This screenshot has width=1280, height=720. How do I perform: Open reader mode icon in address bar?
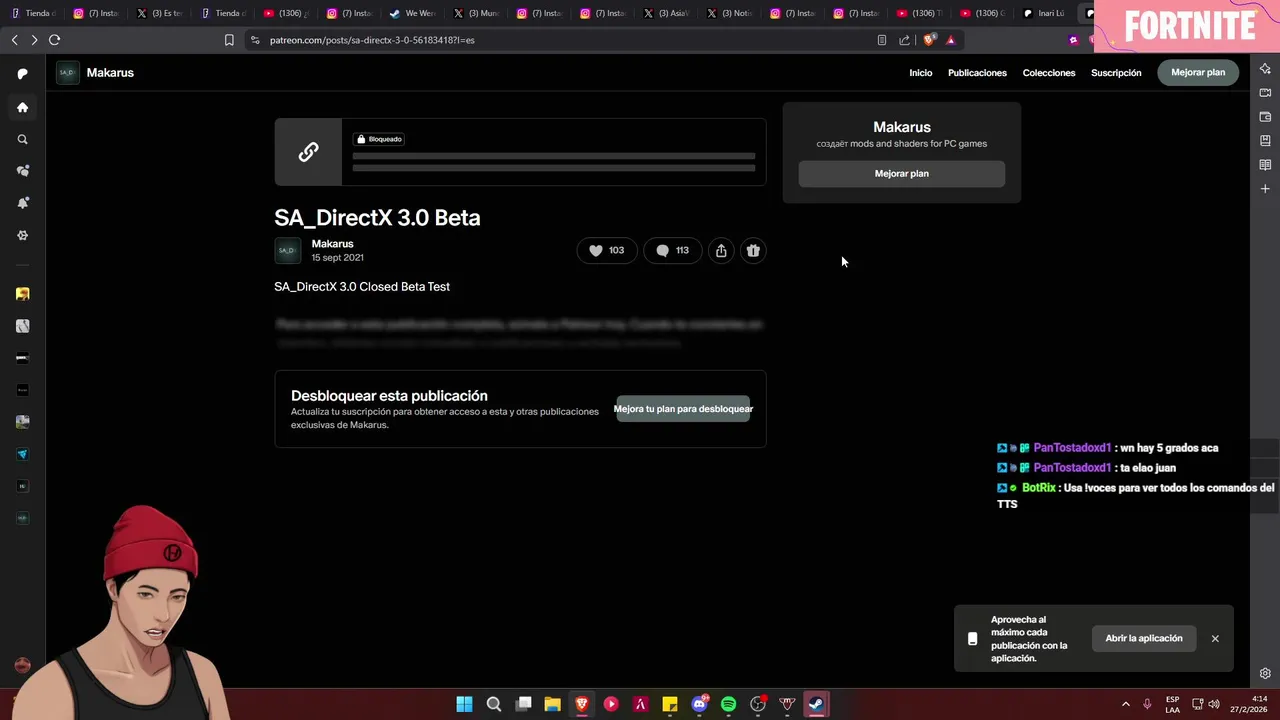click(881, 40)
